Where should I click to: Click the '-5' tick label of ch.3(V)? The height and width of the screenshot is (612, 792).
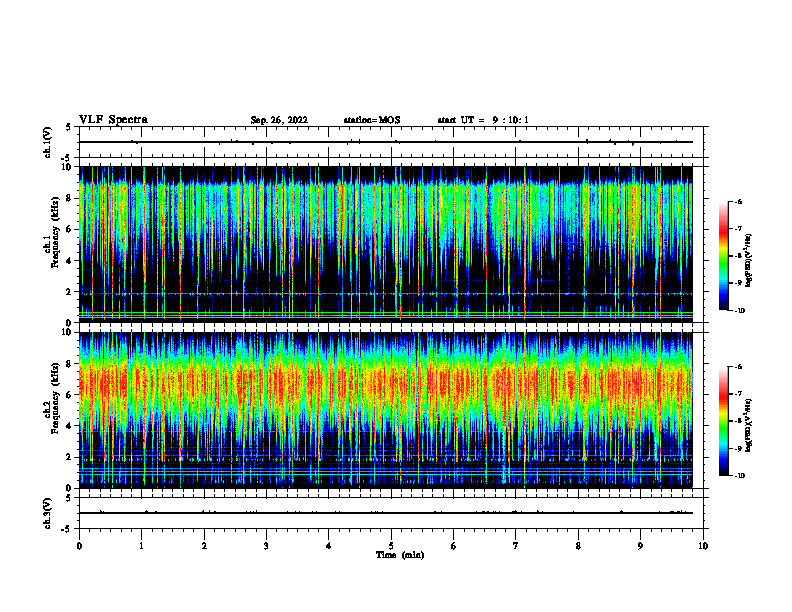tap(66, 529)
